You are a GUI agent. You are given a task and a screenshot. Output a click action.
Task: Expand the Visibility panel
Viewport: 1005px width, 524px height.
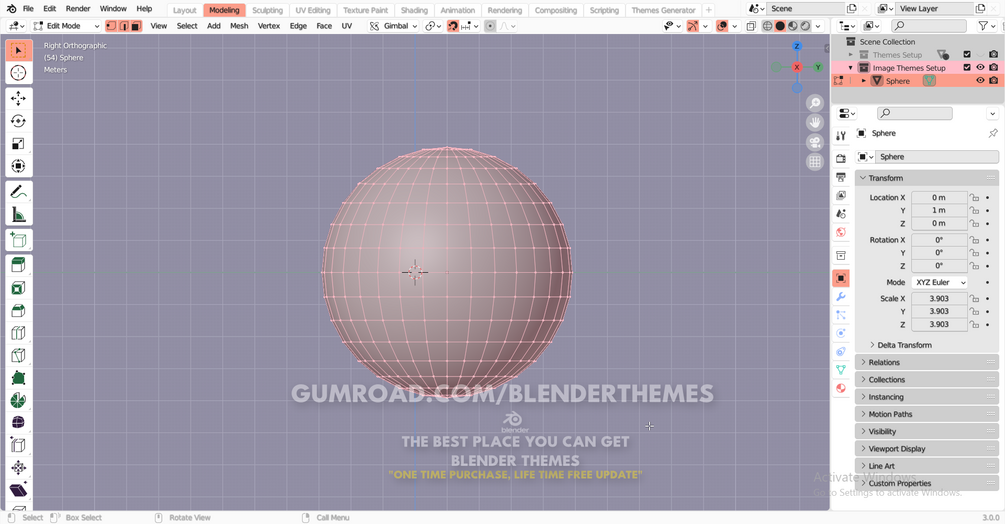point(927,432)
